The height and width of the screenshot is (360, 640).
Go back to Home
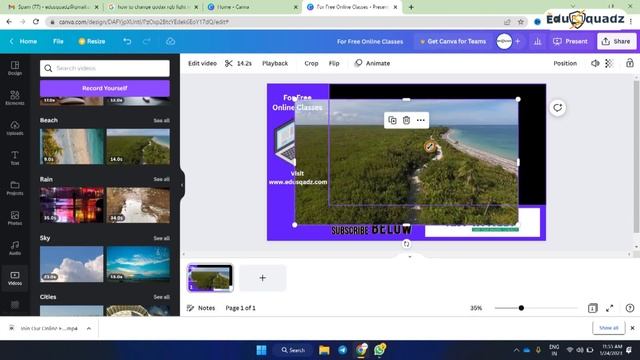pos(24,41)
